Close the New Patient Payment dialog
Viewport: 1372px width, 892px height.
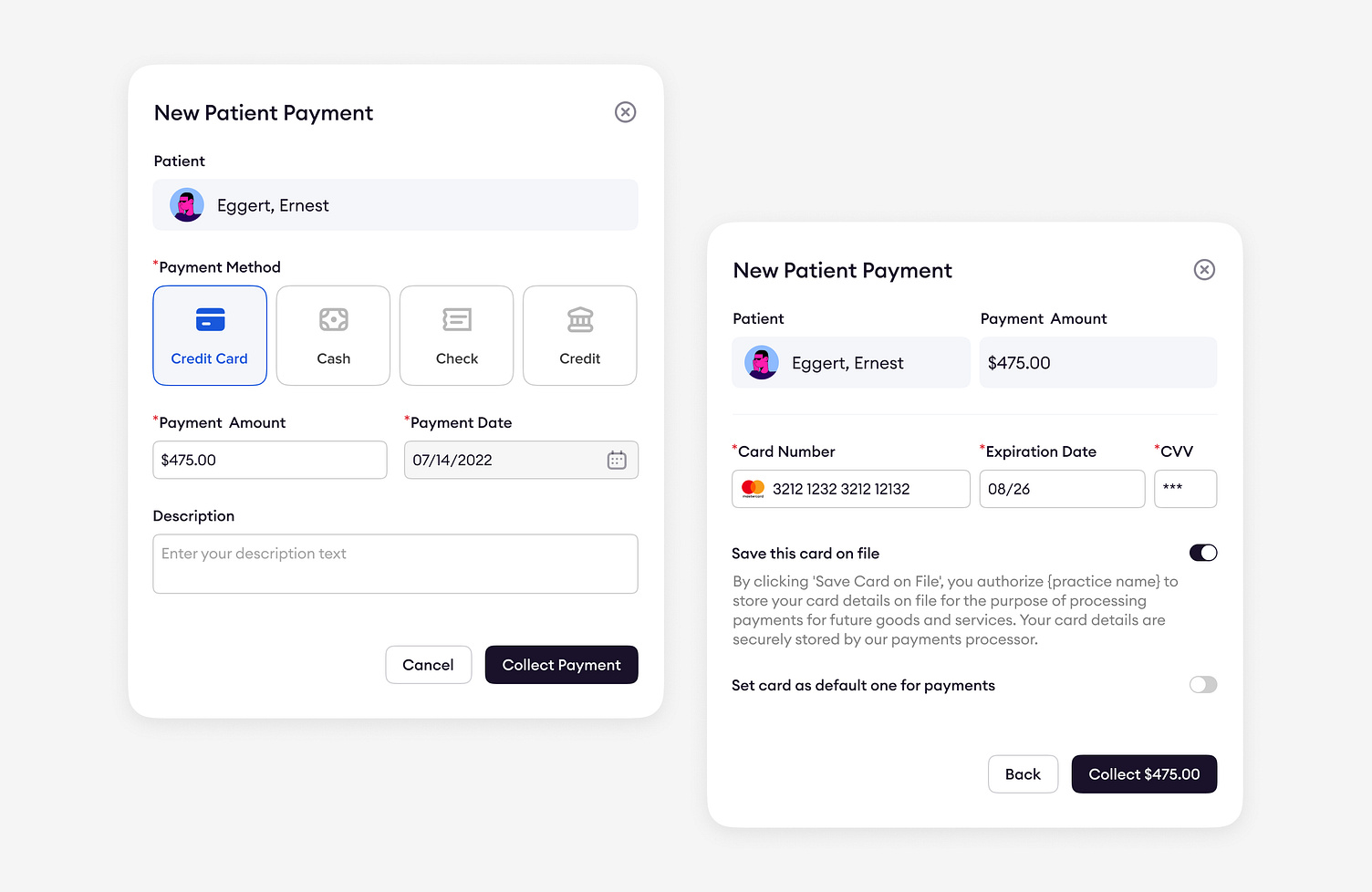(x=625, y=112)
